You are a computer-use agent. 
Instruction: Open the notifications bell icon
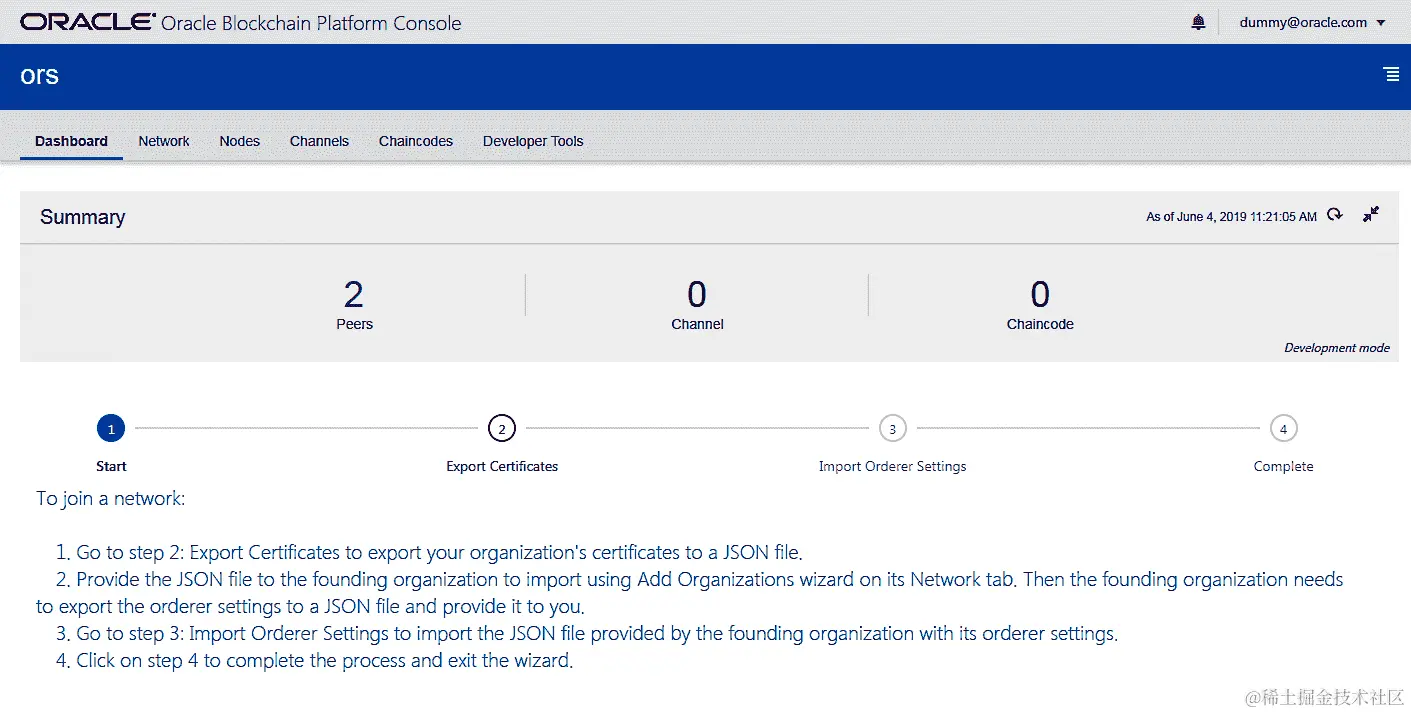point(1198,22)
